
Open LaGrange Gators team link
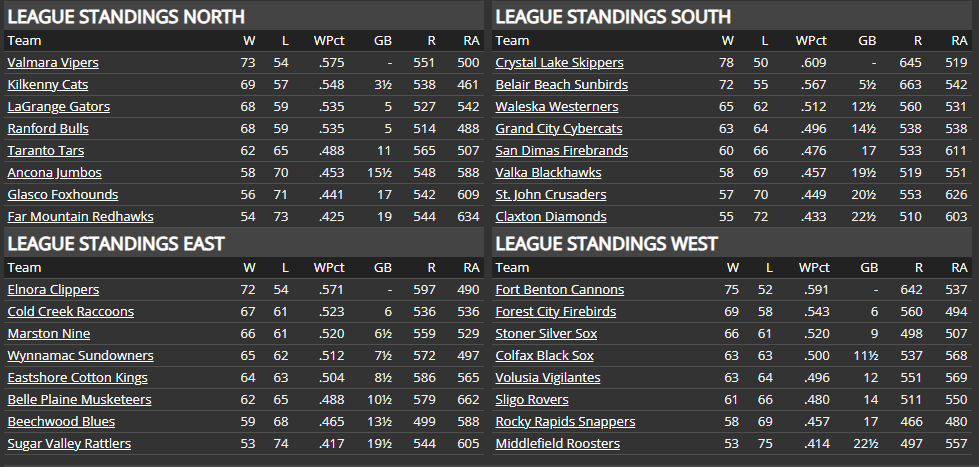[x=58, y=107]
